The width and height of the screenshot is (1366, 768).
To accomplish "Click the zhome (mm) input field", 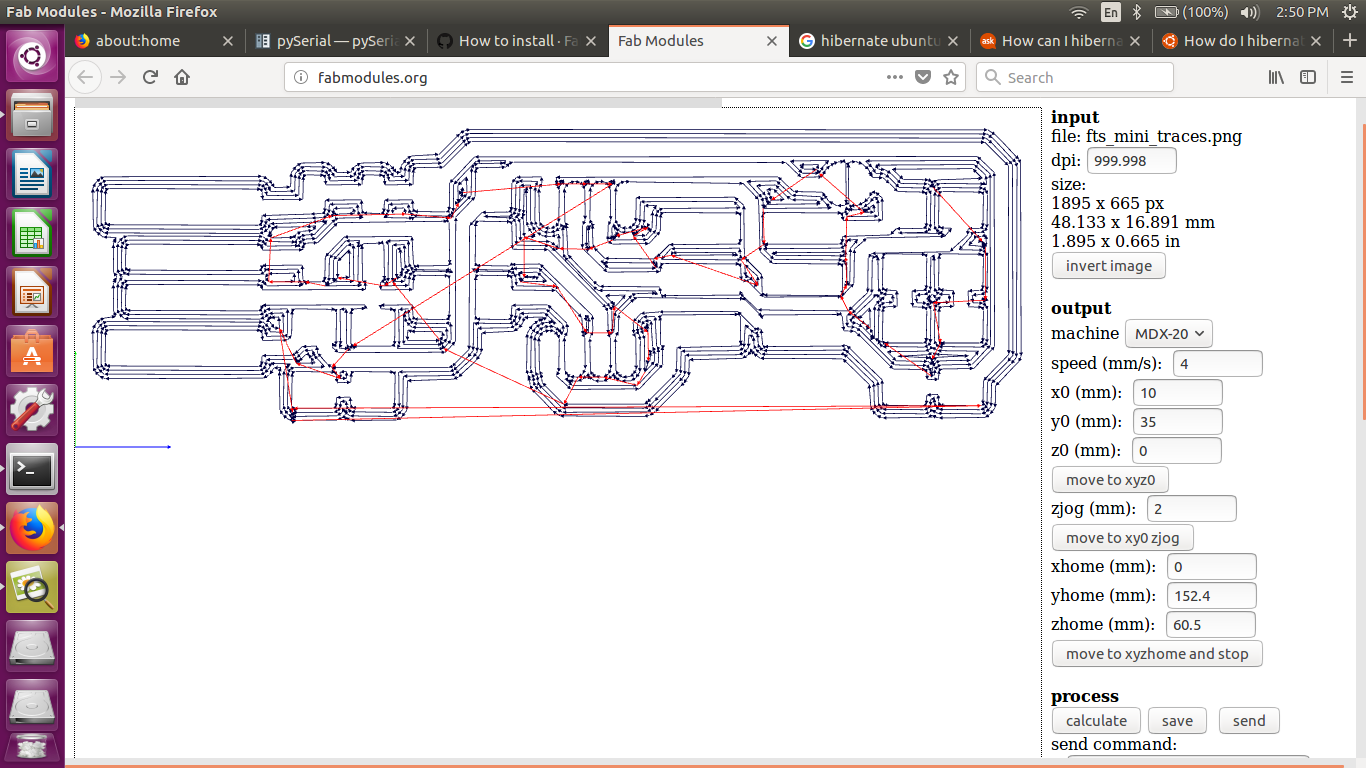I will click(1211, 625).
